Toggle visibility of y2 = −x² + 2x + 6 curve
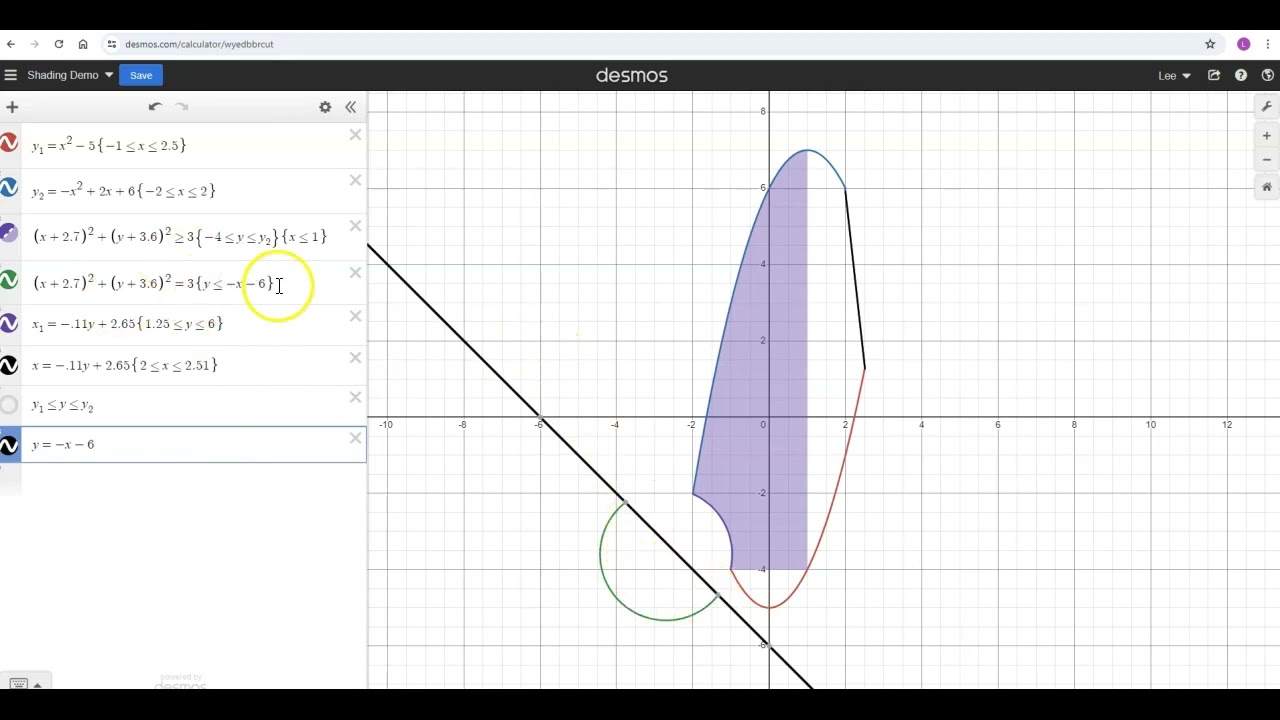1280x720 pixels. pyautogui.click(x=9, y=189)
